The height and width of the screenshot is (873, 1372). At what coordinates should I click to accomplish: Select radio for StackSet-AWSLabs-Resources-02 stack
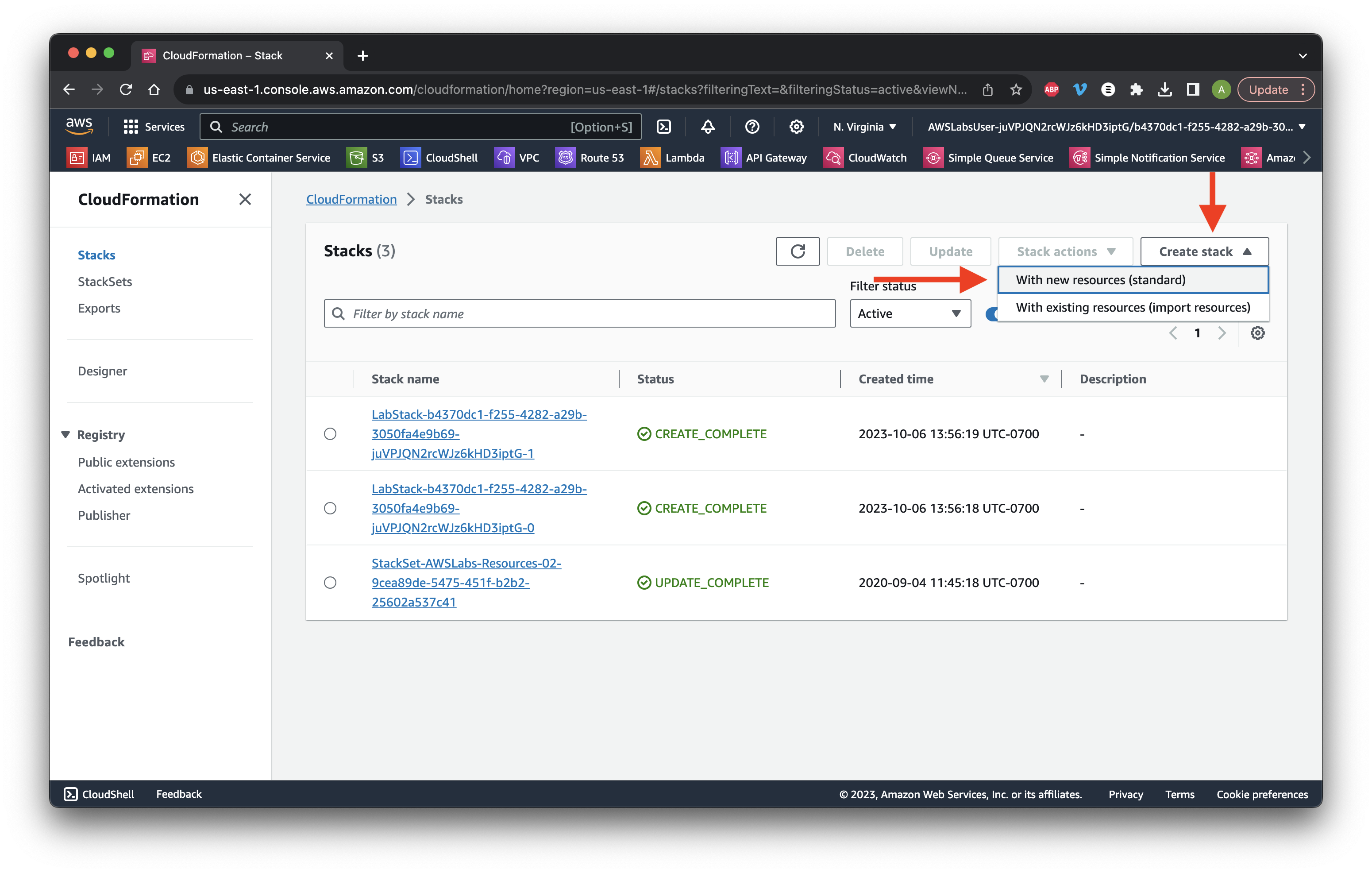330,583
